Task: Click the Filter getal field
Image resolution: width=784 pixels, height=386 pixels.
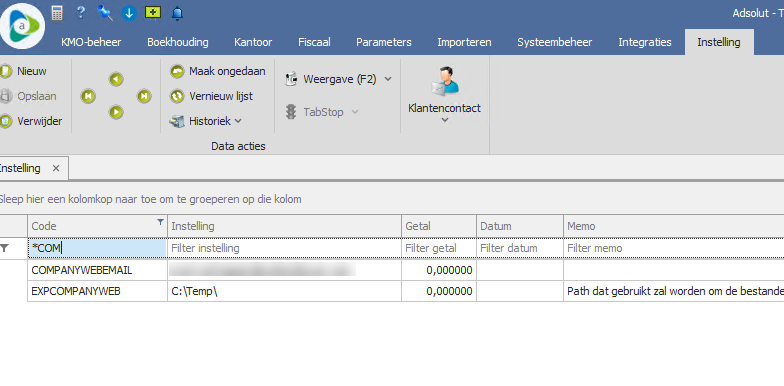Action: pos(438,248)
